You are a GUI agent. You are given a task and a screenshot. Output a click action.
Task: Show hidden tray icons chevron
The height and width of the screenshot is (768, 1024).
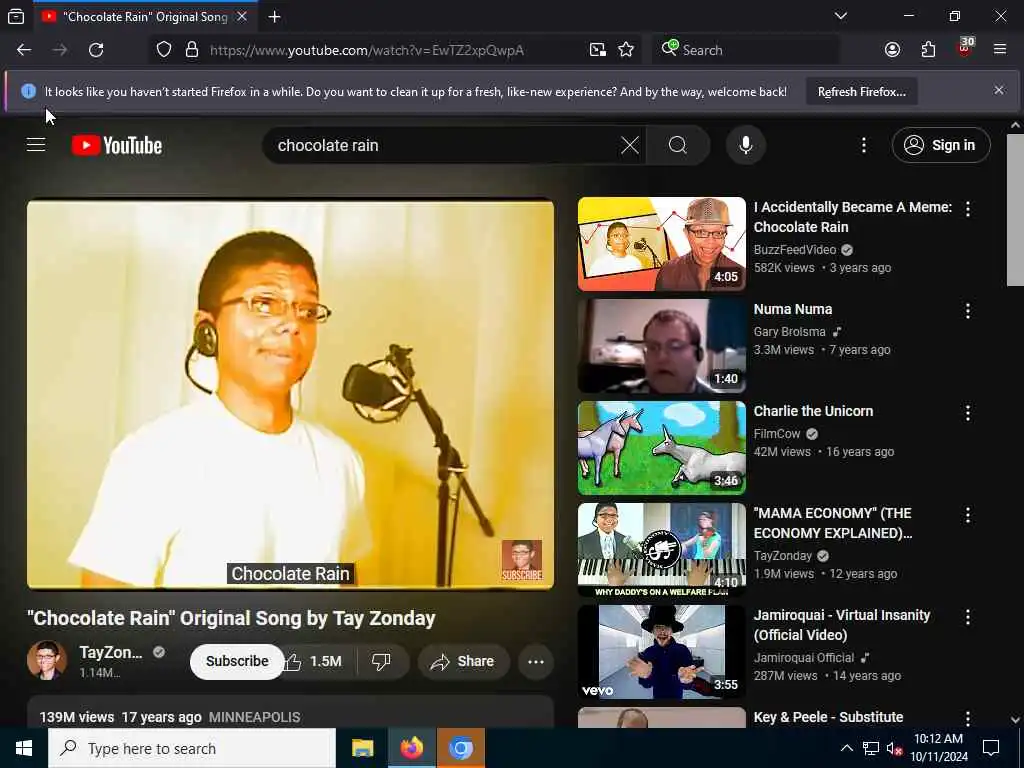(846, 748)
